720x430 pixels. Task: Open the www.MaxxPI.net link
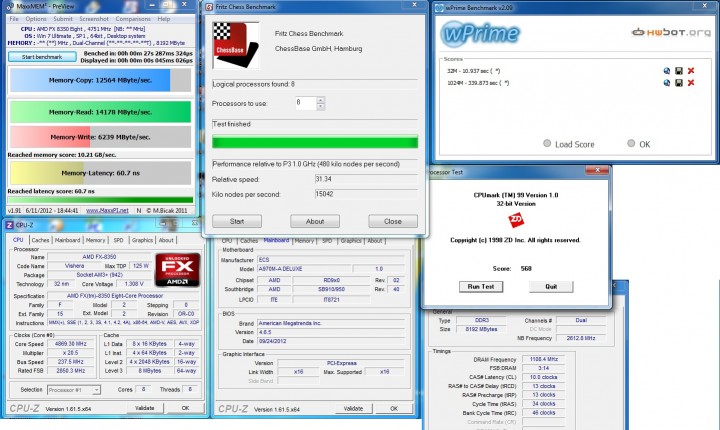[107, 210]
